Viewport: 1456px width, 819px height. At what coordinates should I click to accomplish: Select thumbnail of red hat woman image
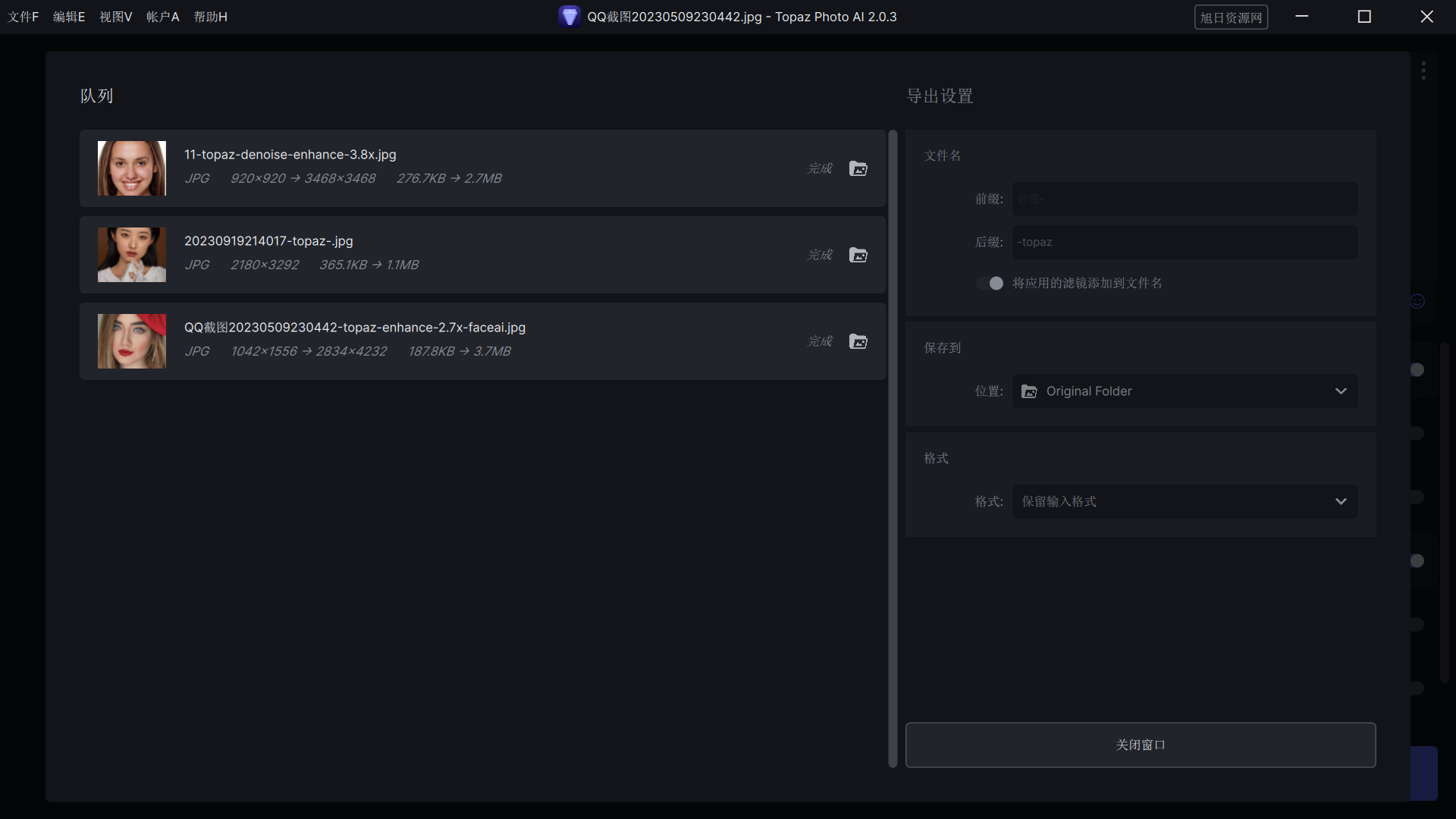[x=132, y=341]
